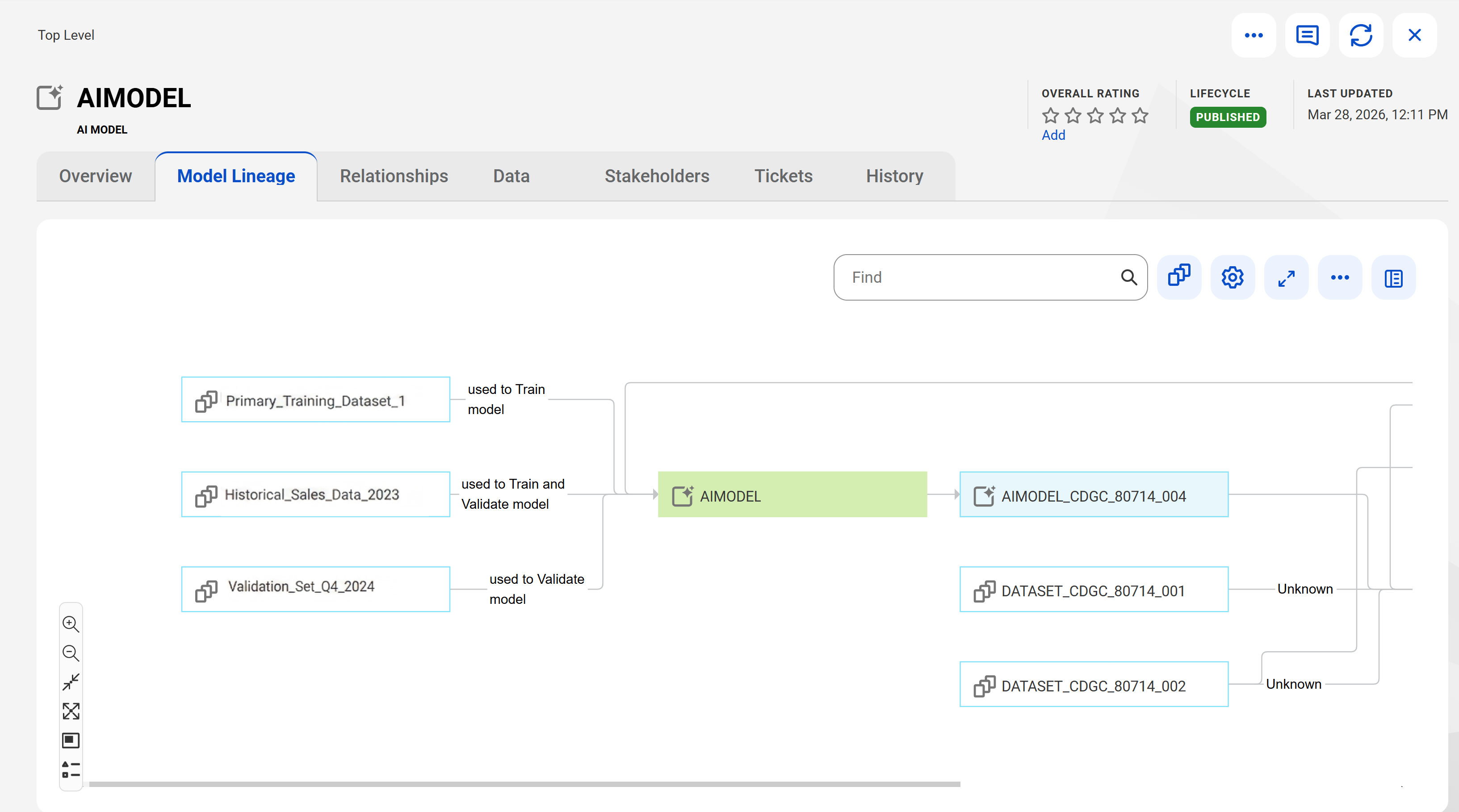Click the Top Level breadcrumb

click(x=66, y=35)
